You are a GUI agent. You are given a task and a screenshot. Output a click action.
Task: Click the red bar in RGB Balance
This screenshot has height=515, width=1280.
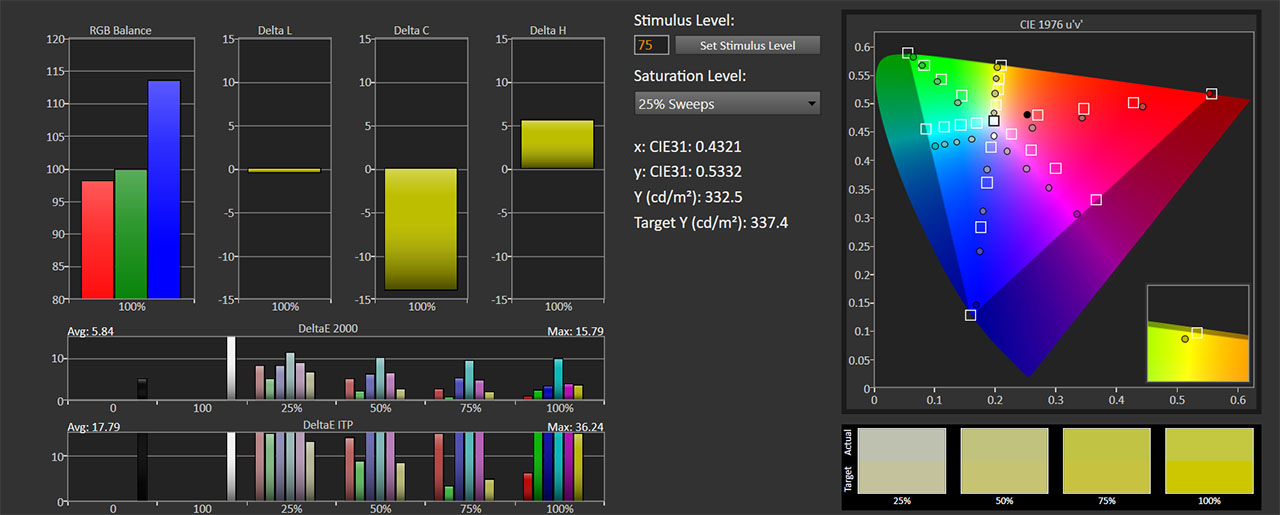(x=98, y=239)
